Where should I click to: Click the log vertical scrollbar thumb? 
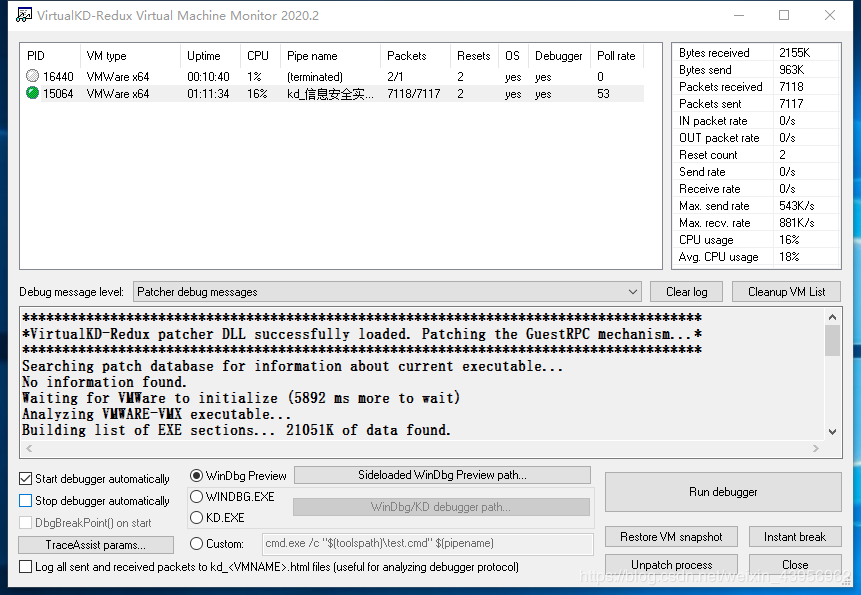point(832,340)
